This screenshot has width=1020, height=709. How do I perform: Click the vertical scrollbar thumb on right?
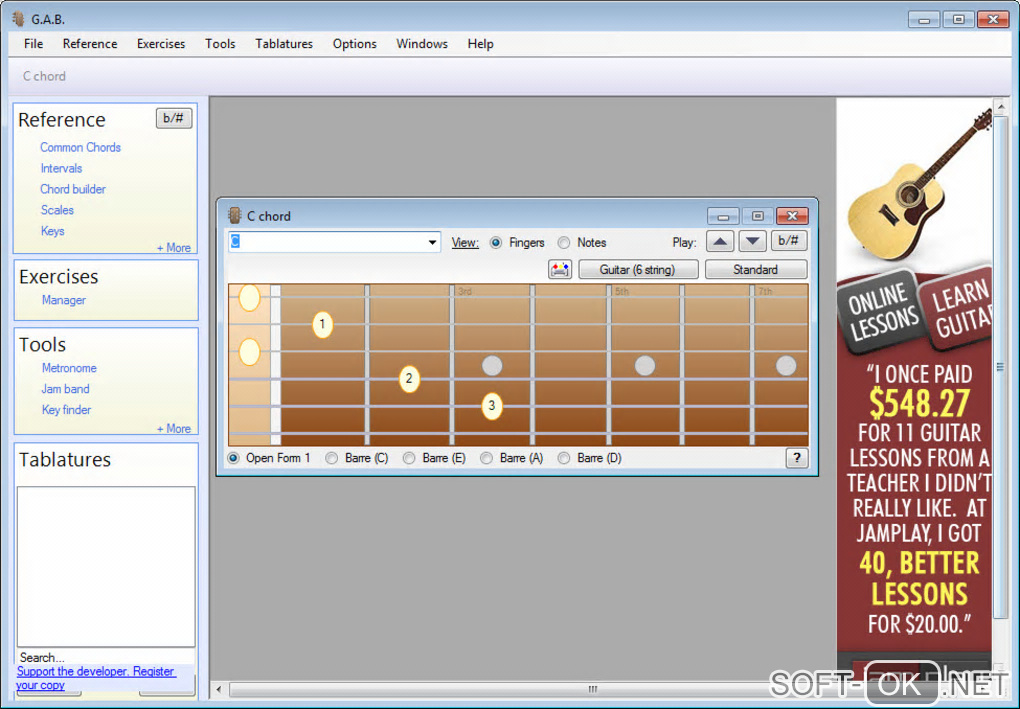1000,368
